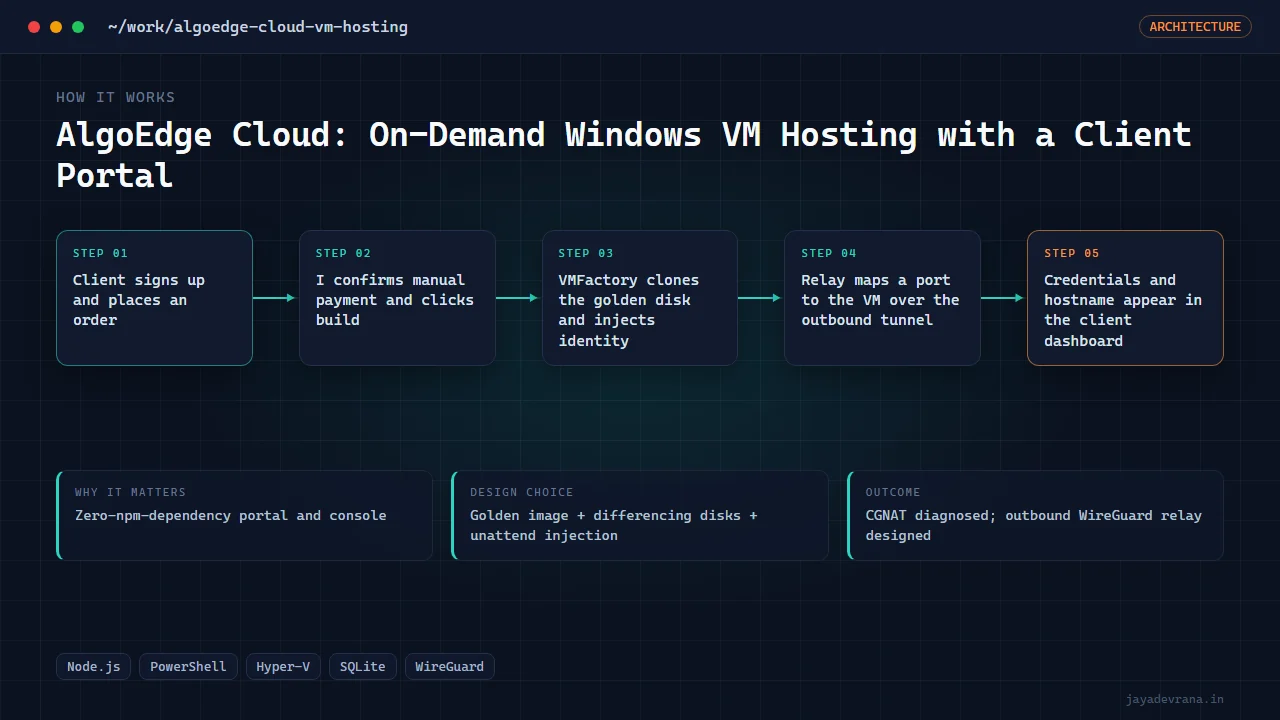Select the WireGuard tag
This screenshot has width=1280, height=720.
[449, 666]
